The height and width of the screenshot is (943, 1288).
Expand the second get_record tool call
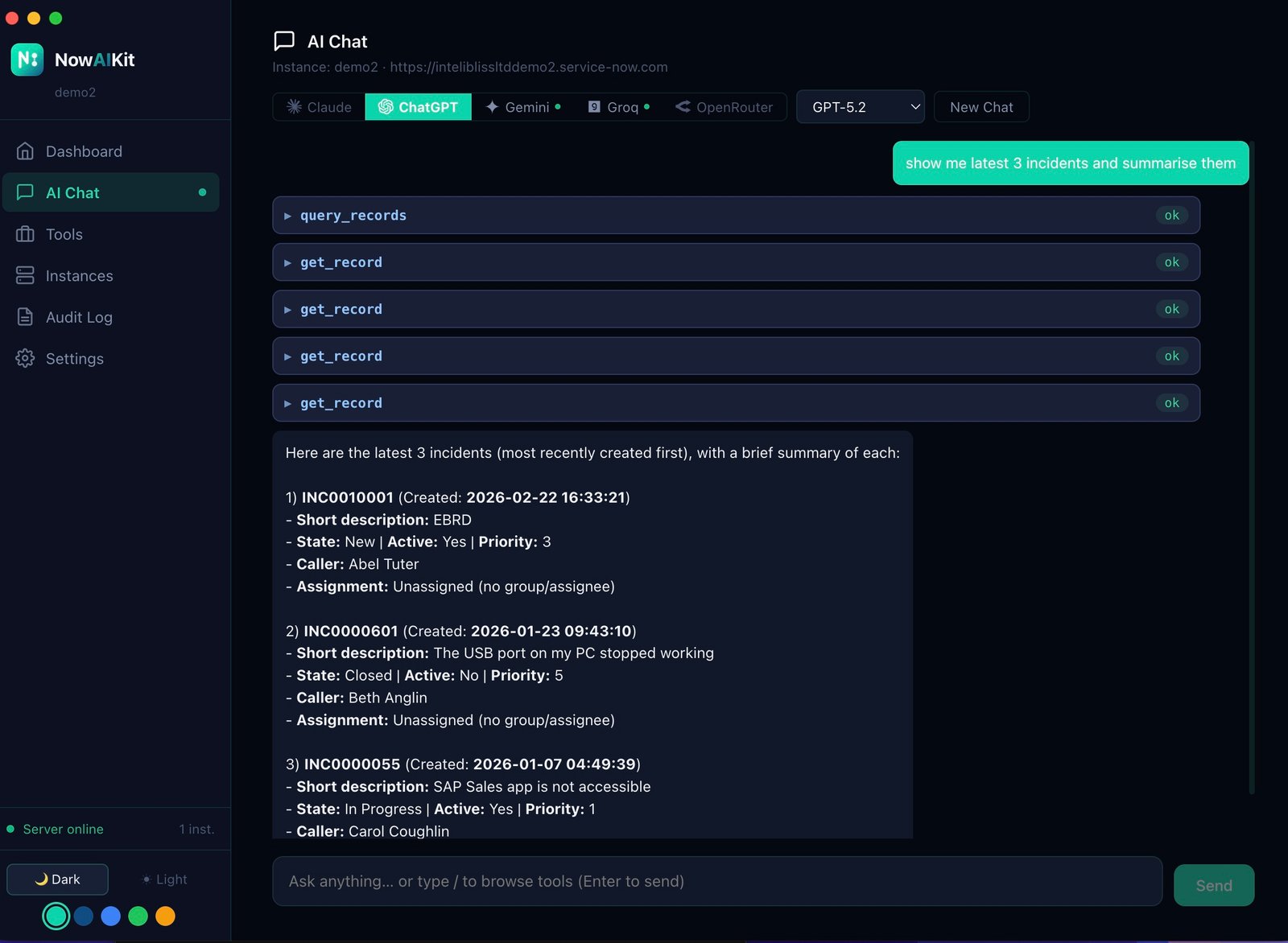(x=736, y=309)
